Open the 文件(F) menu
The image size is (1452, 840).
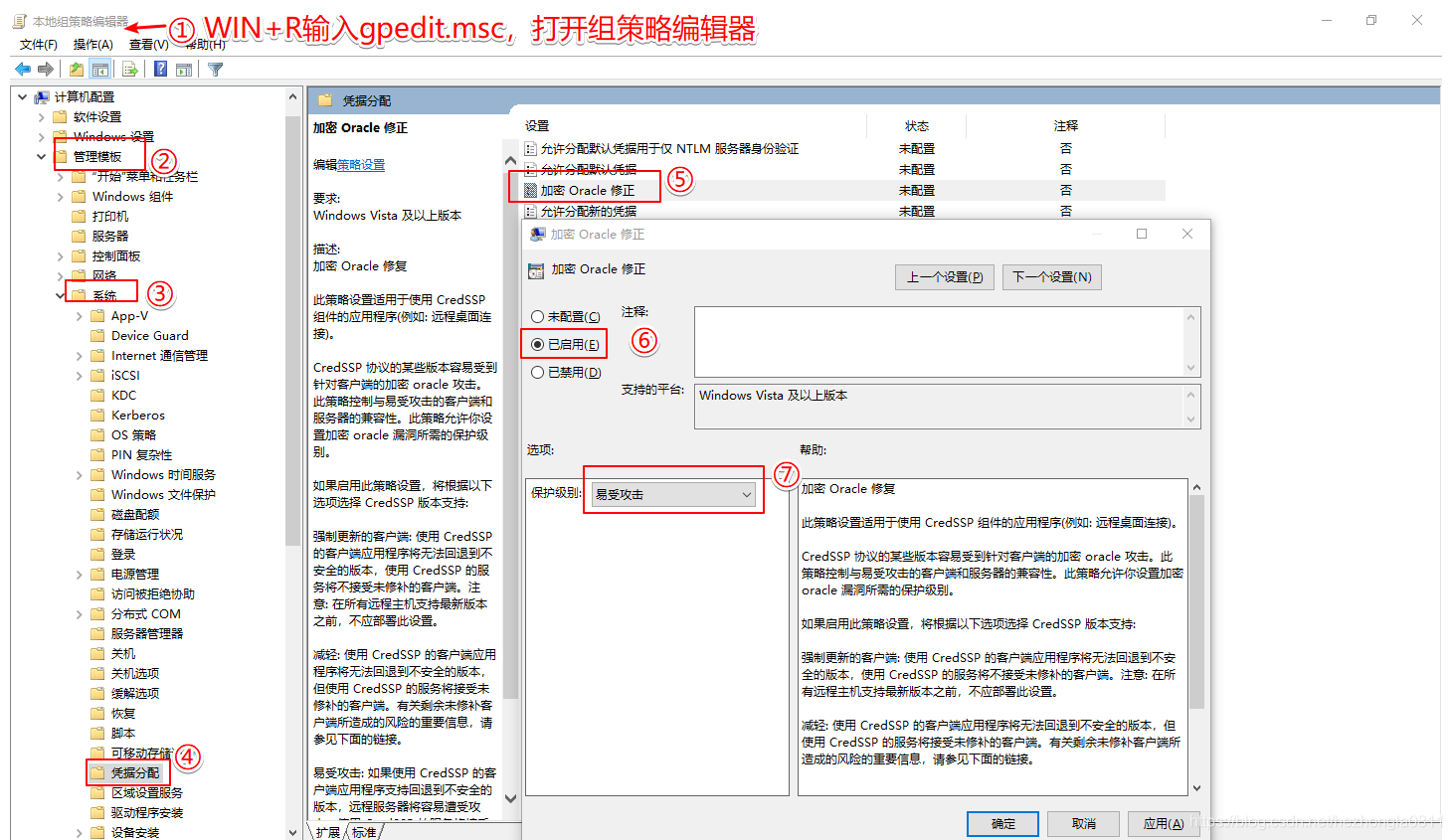pyautogui.click(x=38, y=44)
